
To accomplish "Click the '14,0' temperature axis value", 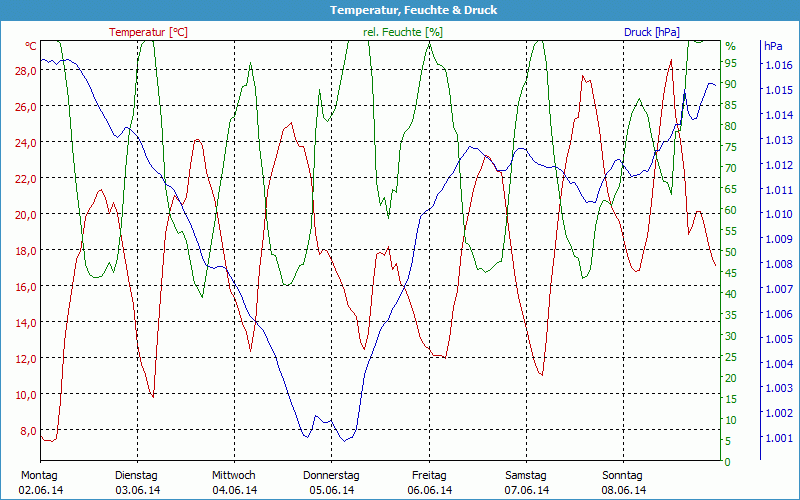I will [x=26, y=323].
